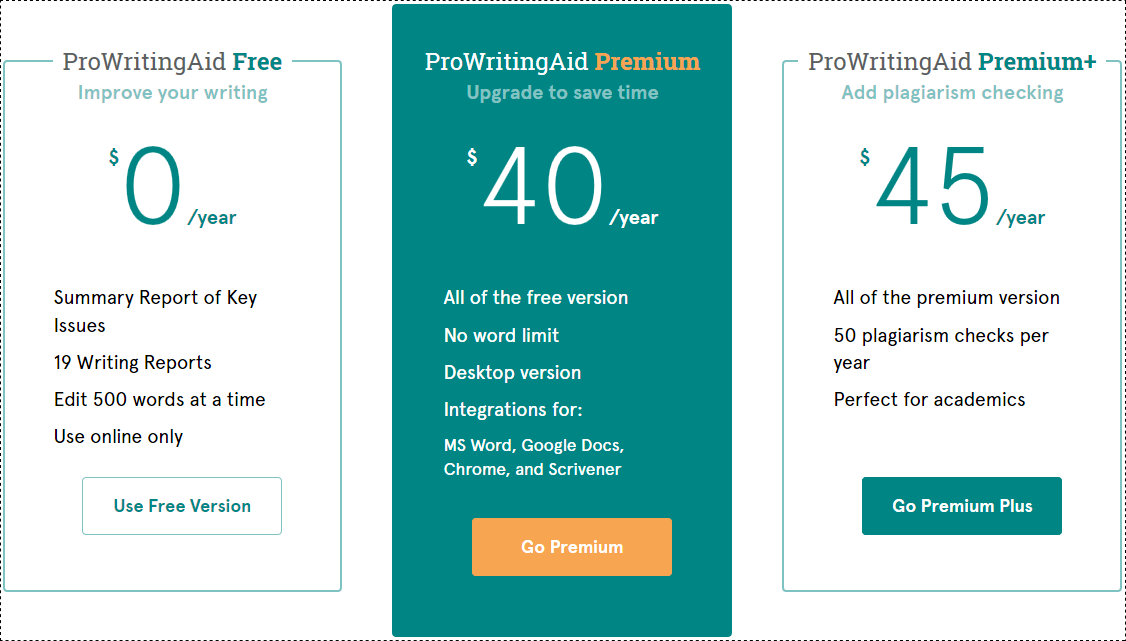
Task: Choose the Go Premium Plus button
Action: (x=962, y=506)
